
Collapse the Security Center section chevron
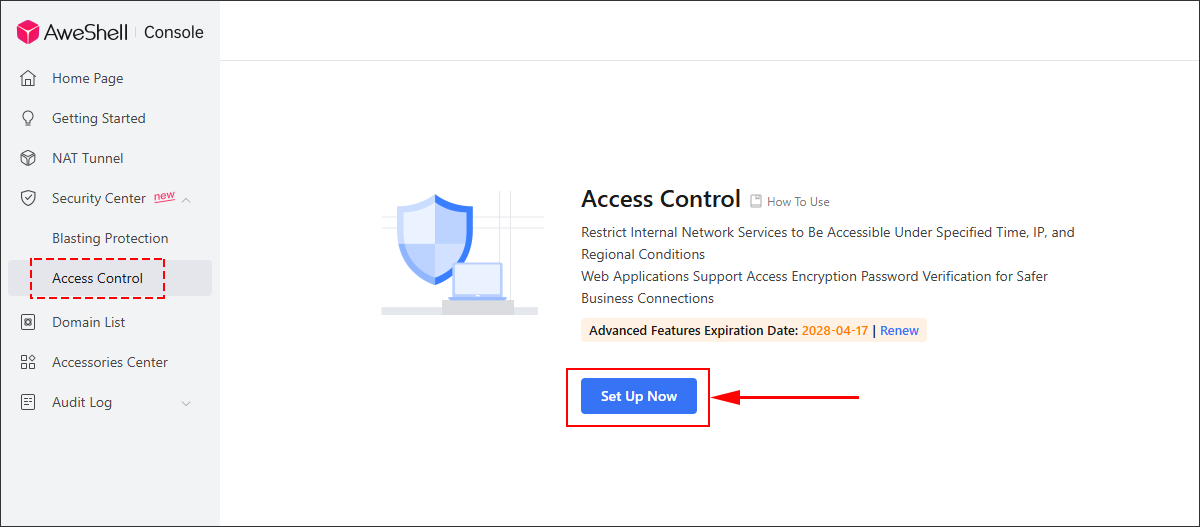[x=186, y=199]
